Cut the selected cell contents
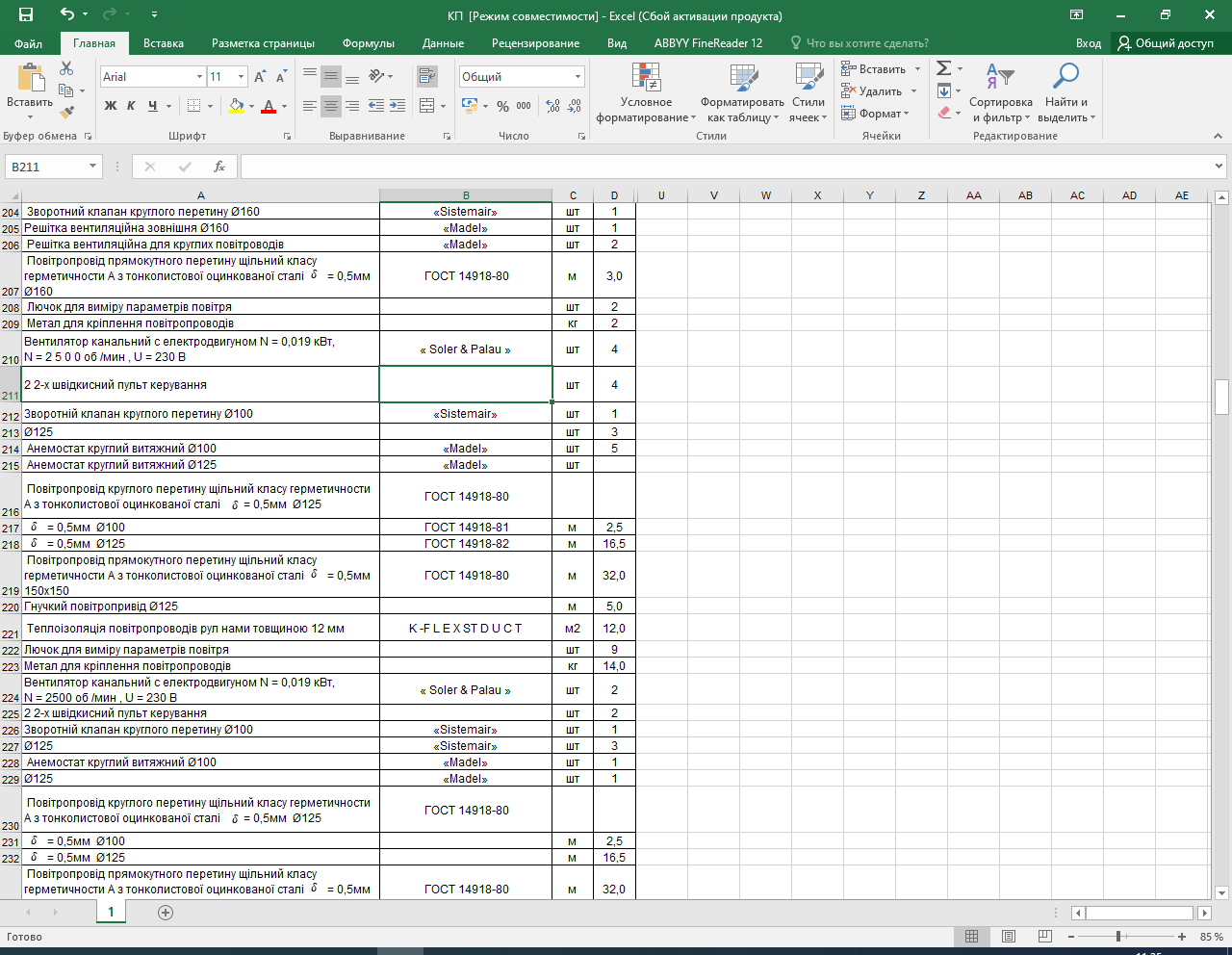Screen dimensions: 1232x955 click(66, 68)
